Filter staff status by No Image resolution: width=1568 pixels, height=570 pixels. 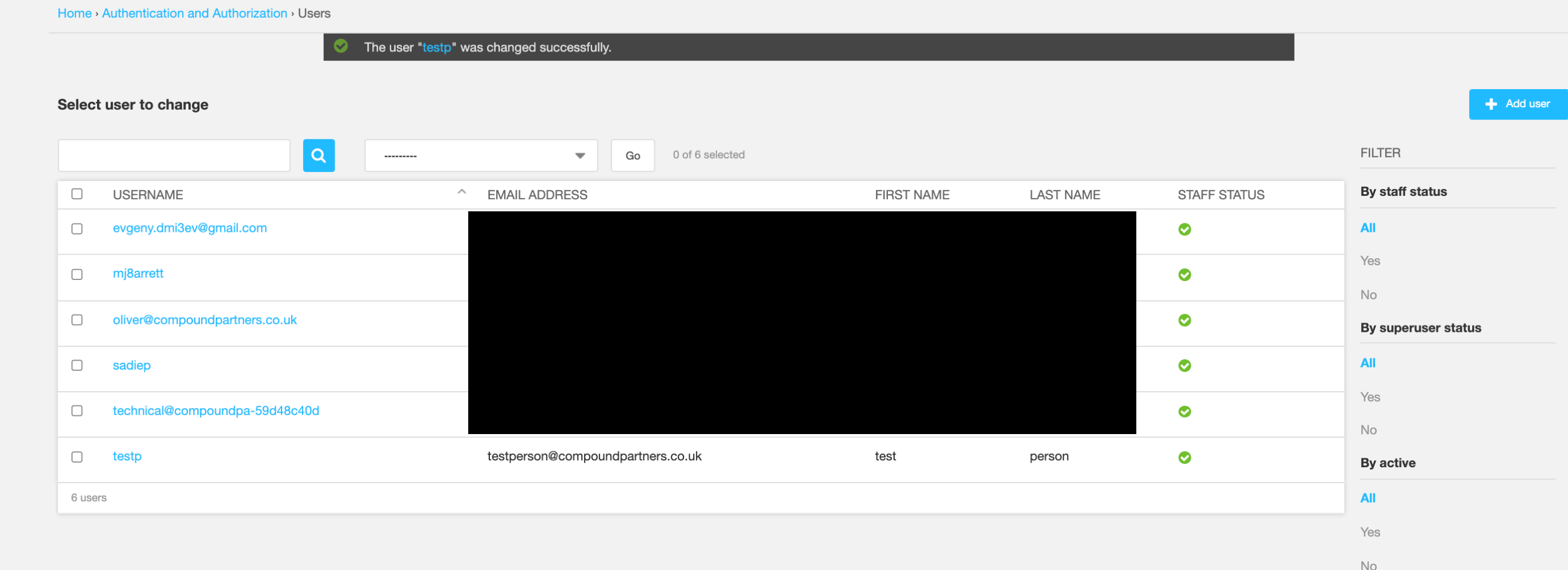click(1368, 295)
